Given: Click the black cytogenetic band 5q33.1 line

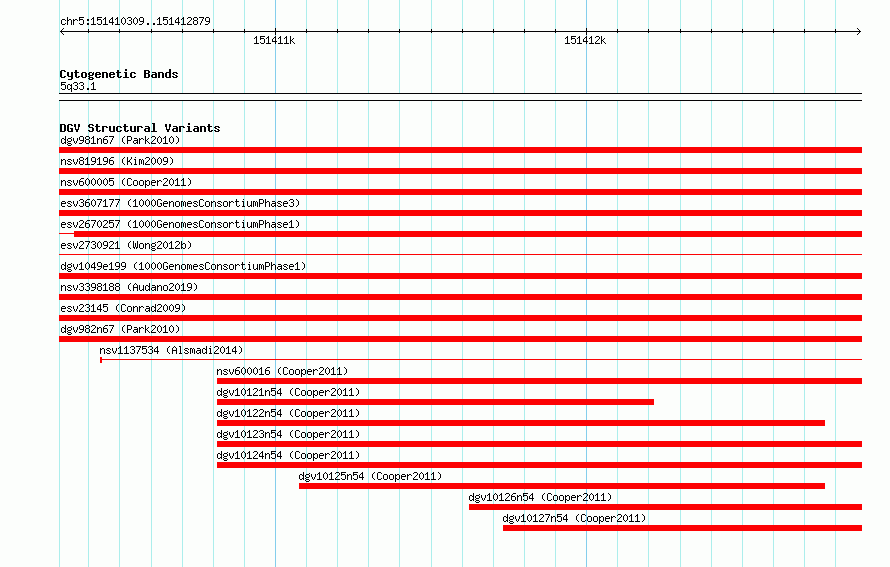Looking at the screenshot, I should [x=460, y=97].
